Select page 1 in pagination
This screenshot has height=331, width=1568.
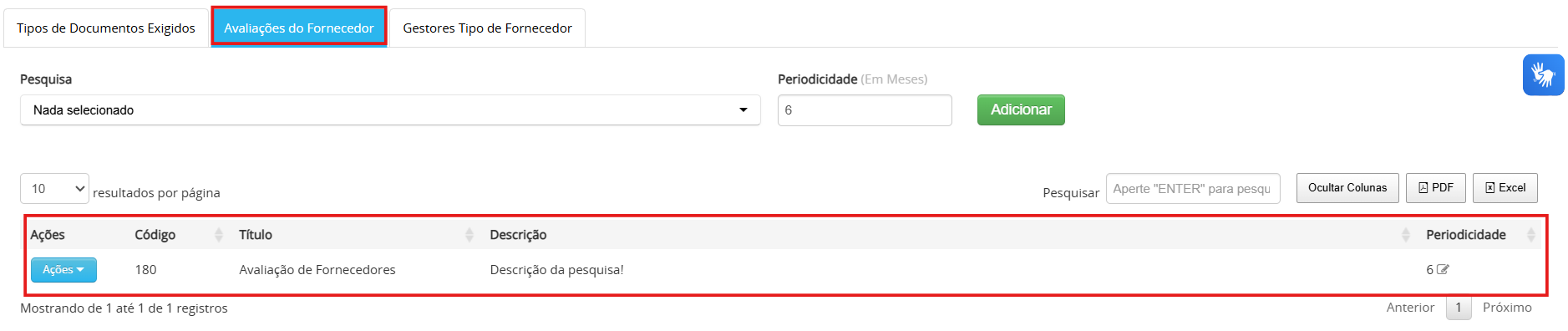pyautogui.click(x=1459, y=308)
